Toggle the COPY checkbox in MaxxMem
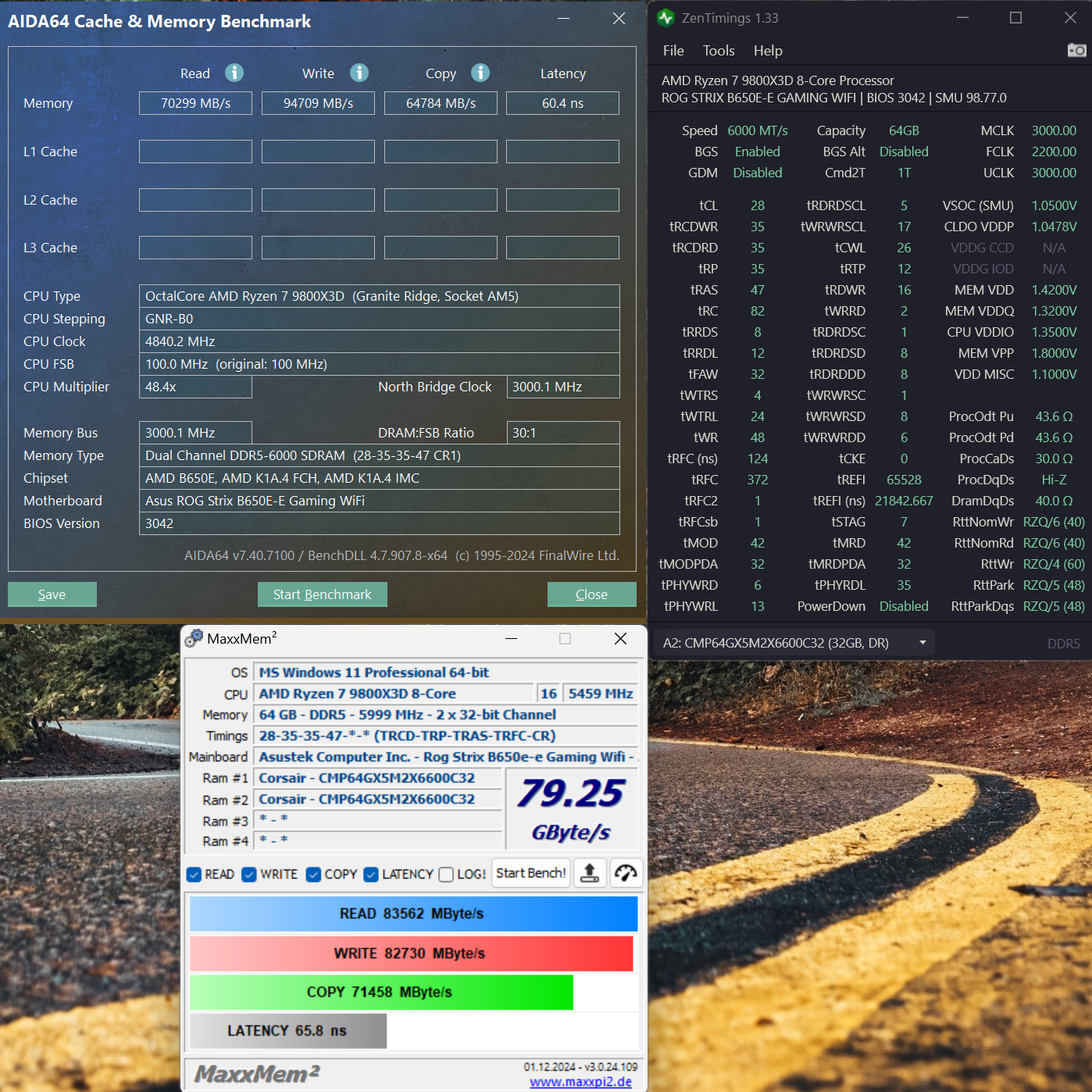 (x=313, y=874)
